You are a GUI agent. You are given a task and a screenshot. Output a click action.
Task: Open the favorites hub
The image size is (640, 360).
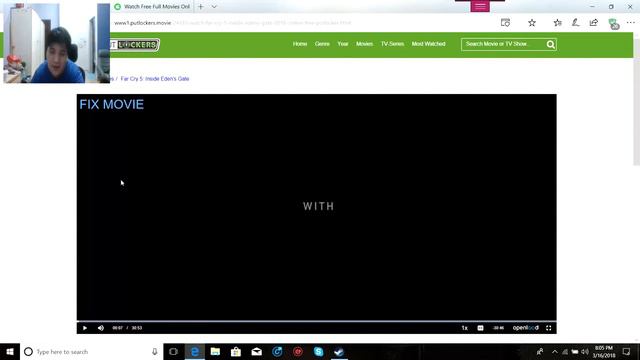(x=558, y=23)
